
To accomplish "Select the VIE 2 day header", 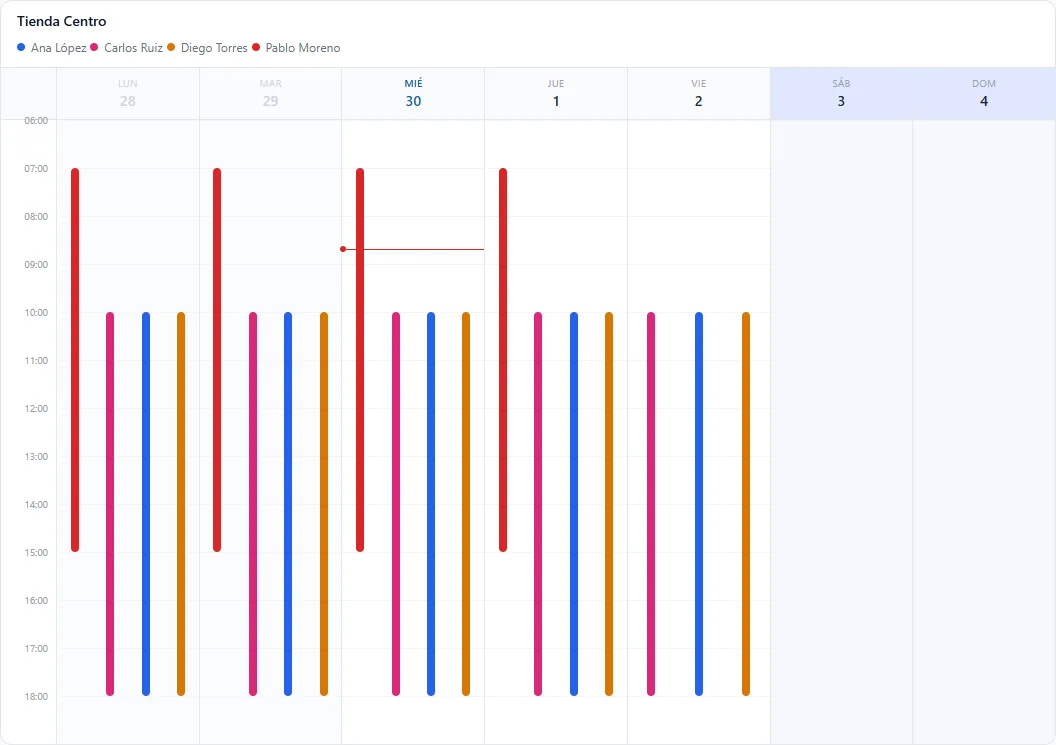I will pyautogui.click(x=699, y=94).
